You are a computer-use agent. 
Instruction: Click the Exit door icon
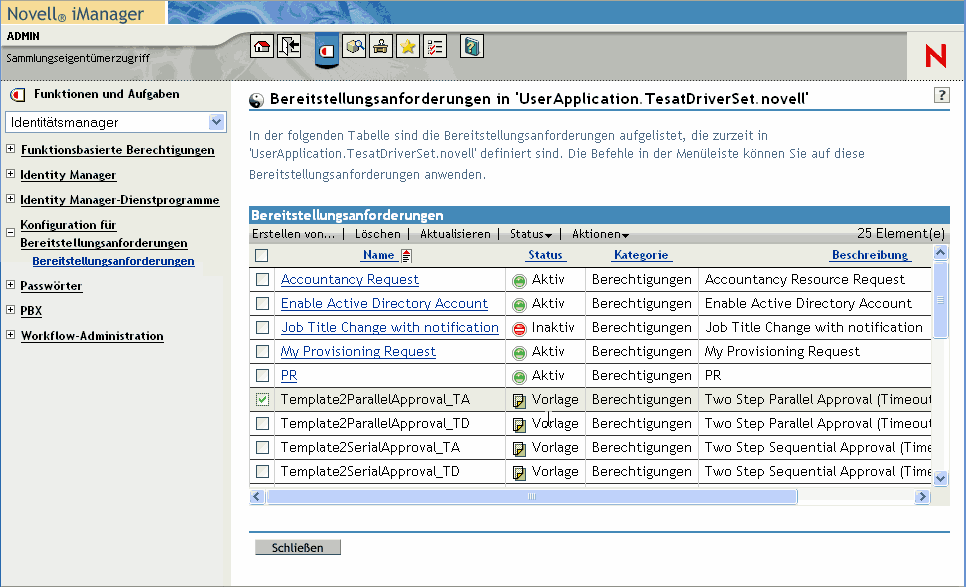[x=289, y=46]
